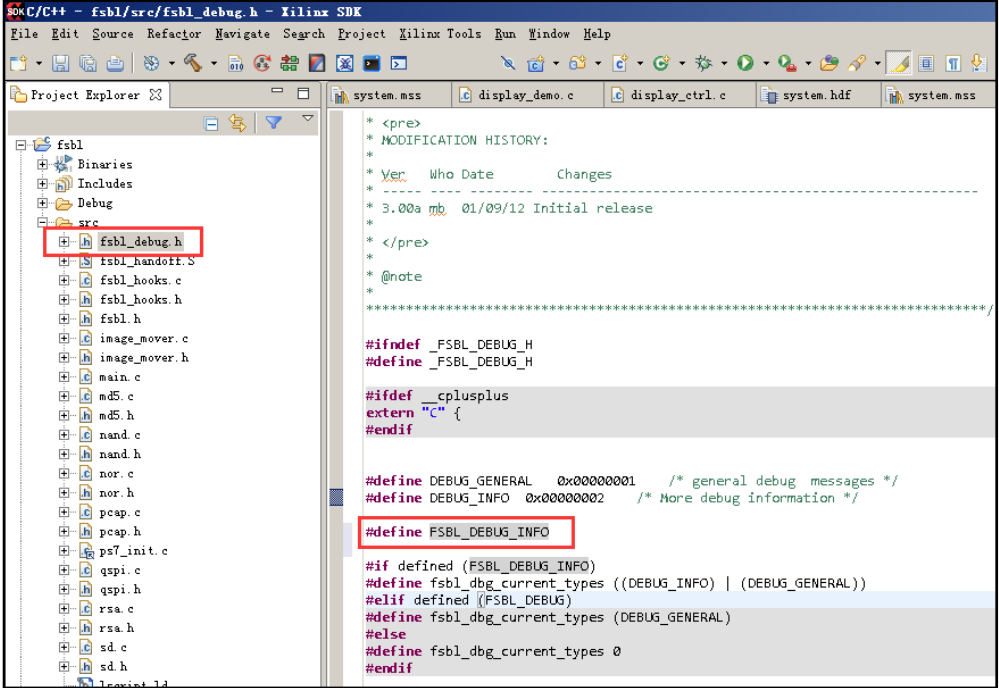The width and height of the screenshot is (999, 688).
Task: Click the build configuration icon
Action: click(152, 63)
